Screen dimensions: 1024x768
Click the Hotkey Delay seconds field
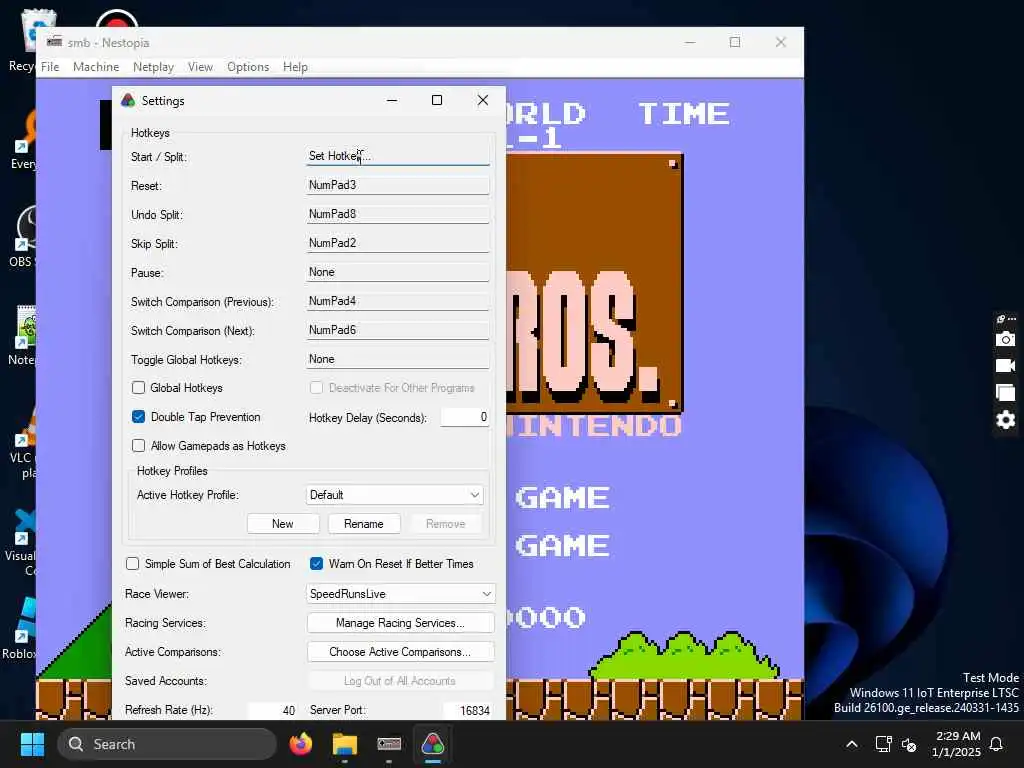coord(464,417)
